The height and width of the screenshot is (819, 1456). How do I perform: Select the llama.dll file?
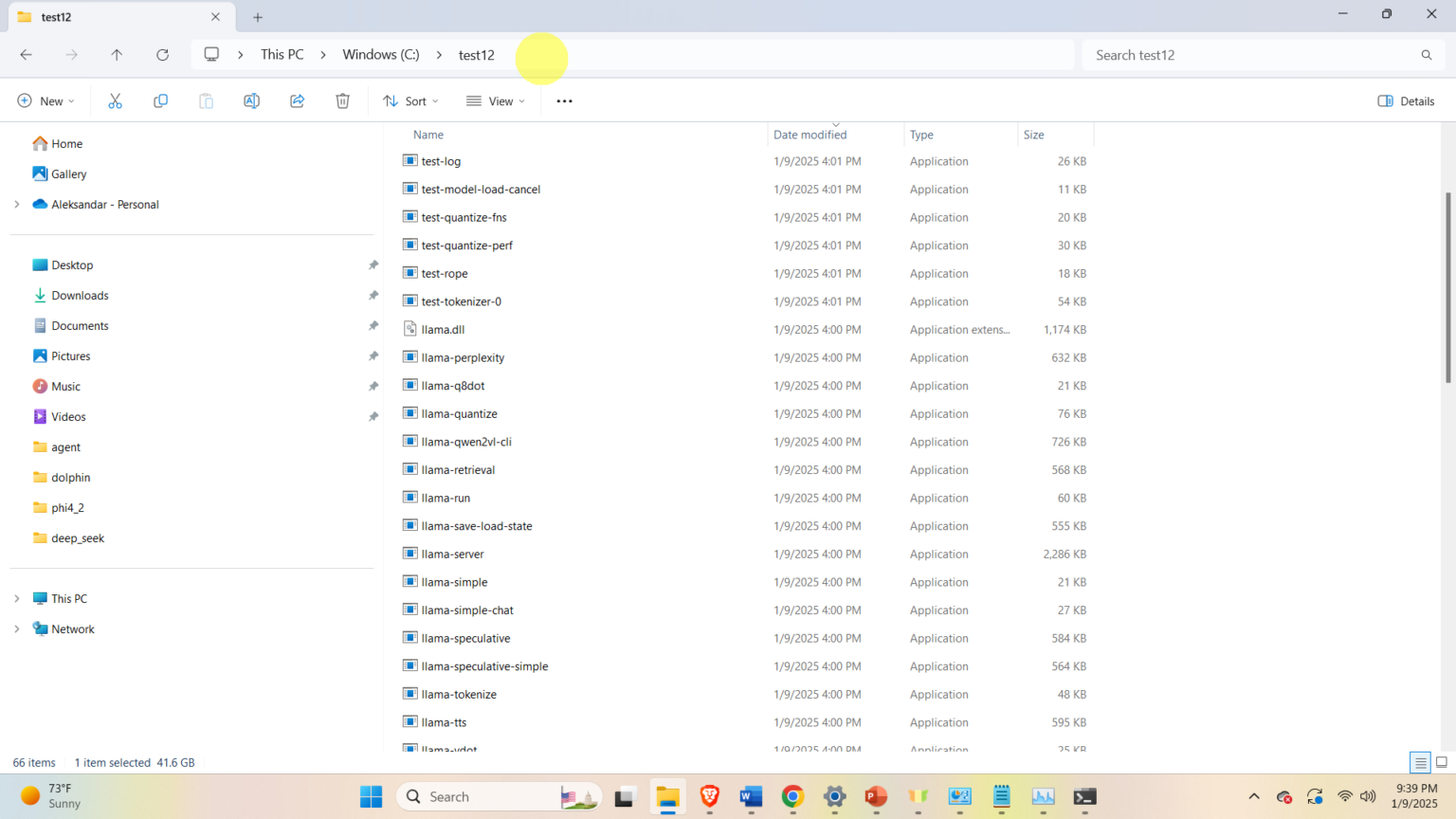(443, 330)
